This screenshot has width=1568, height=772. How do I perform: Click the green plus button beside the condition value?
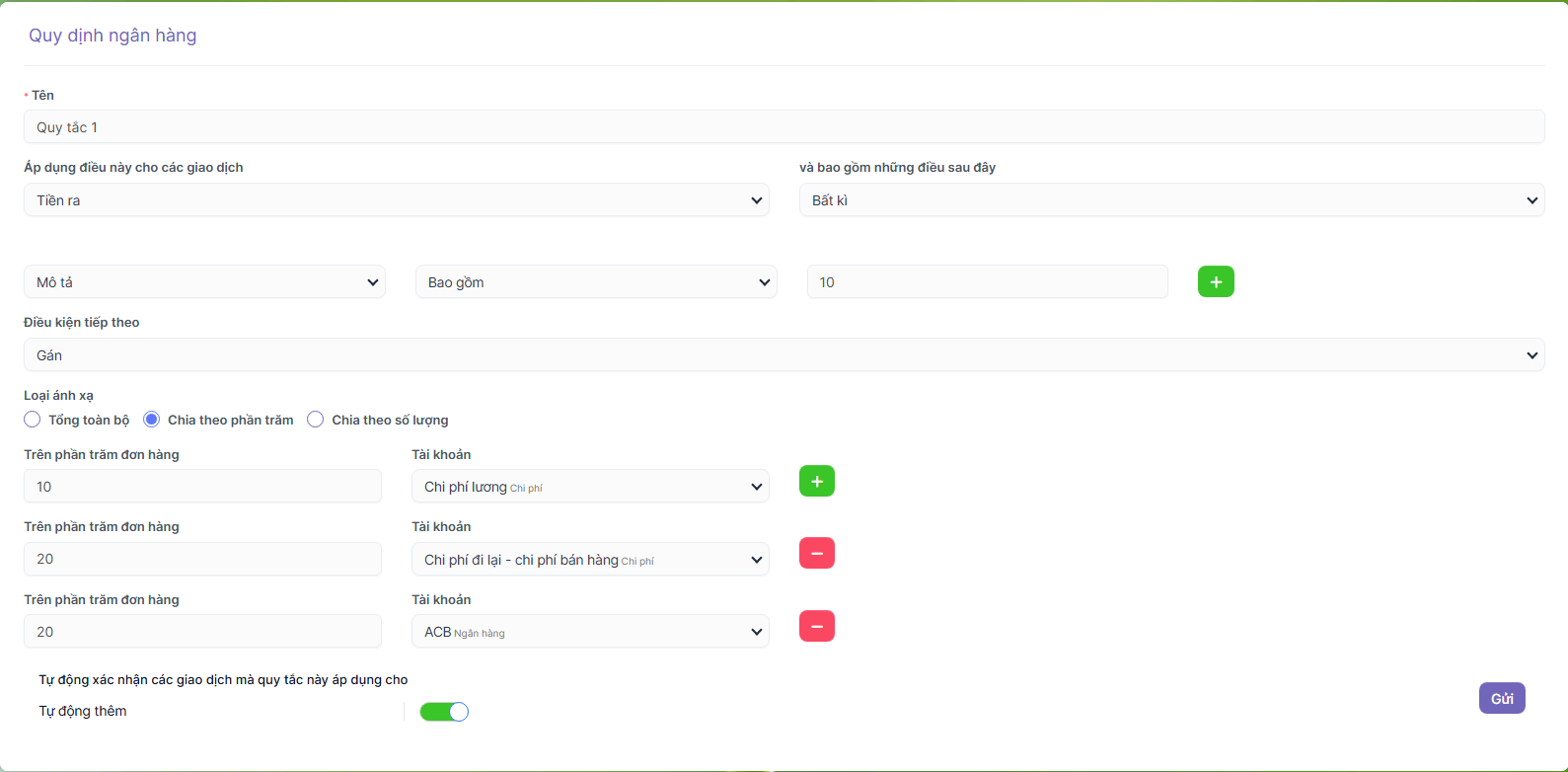(x=1216, y=282)
